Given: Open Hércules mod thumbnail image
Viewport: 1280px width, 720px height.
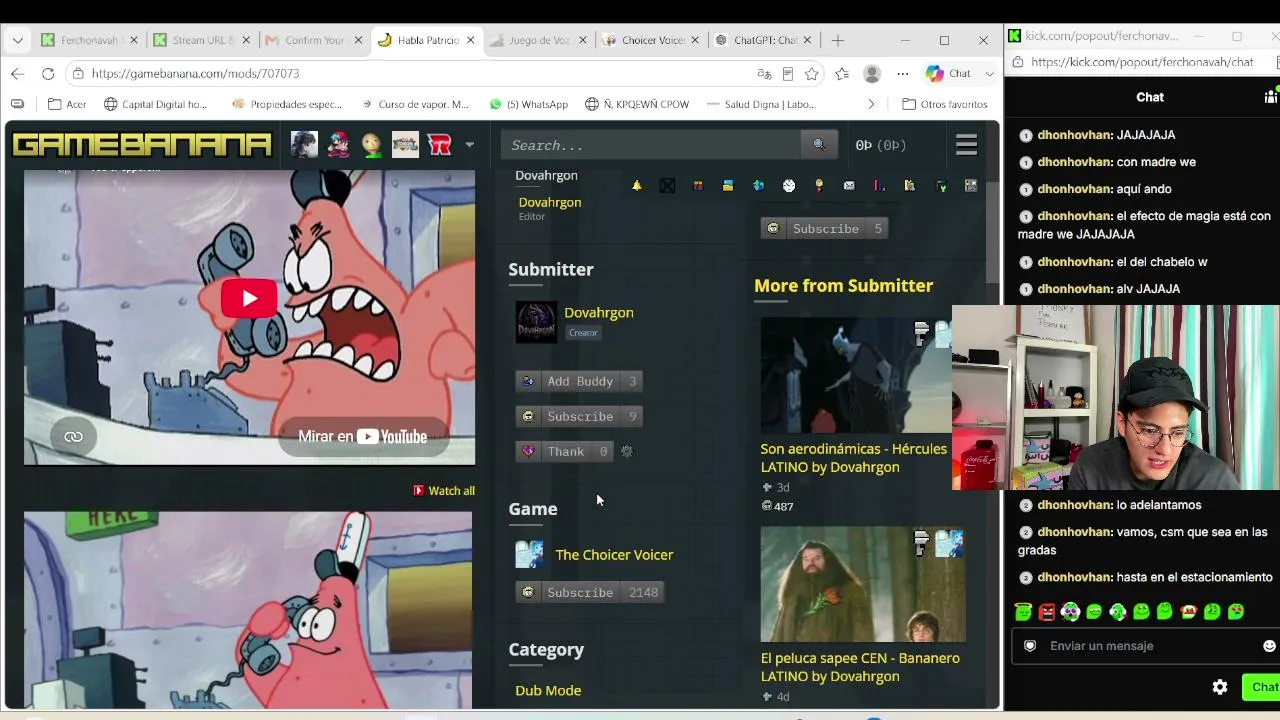Looking at the screenshot, I should (x=856, y=375).
